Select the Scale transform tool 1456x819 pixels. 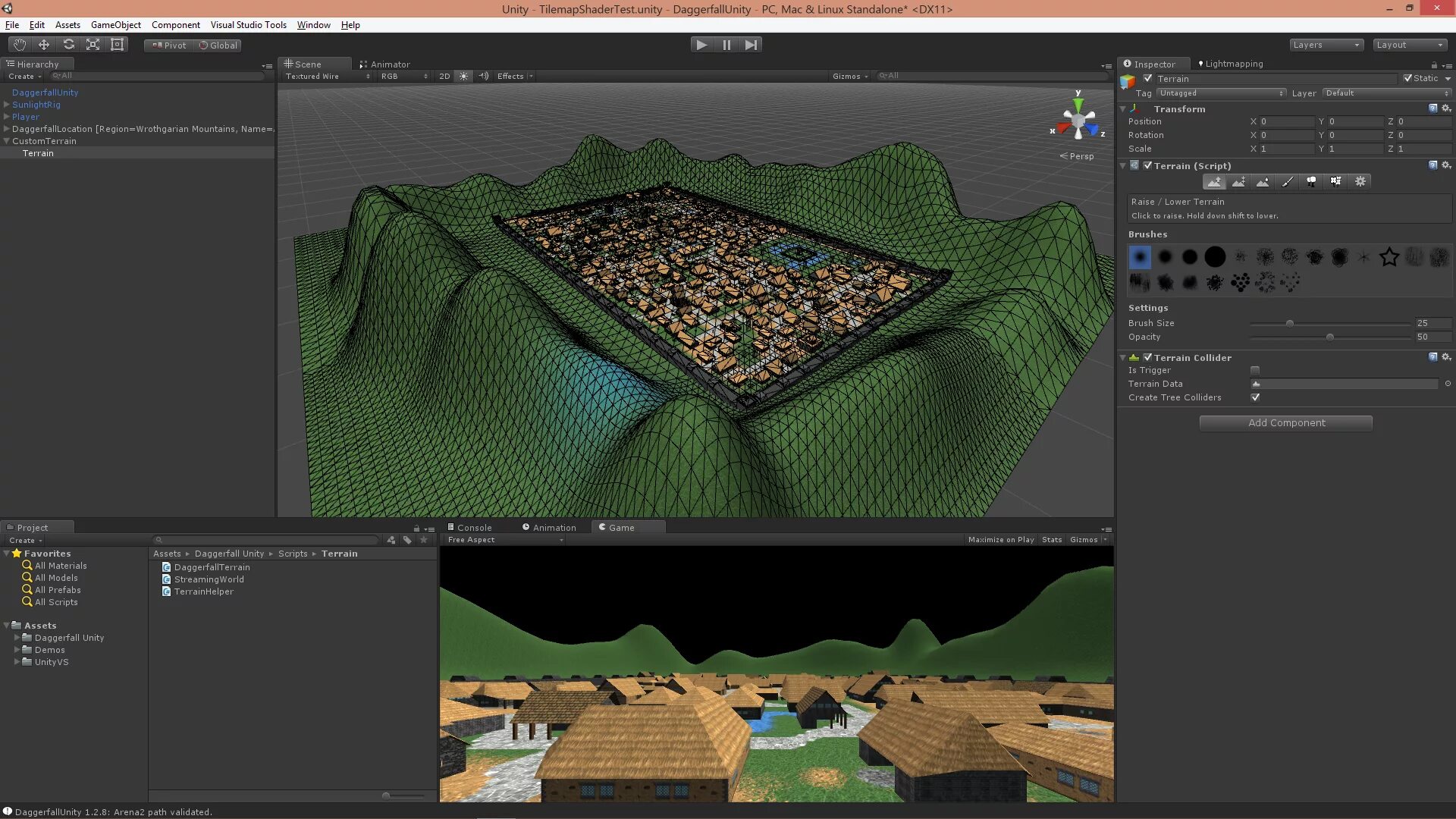pos(93,45)
